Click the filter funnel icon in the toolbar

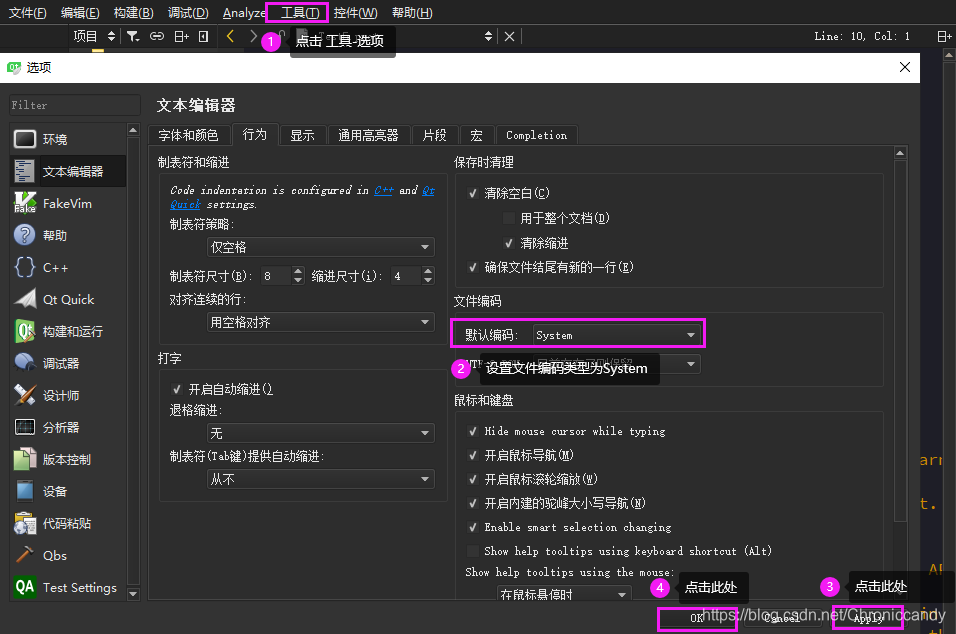pos(133,36)
